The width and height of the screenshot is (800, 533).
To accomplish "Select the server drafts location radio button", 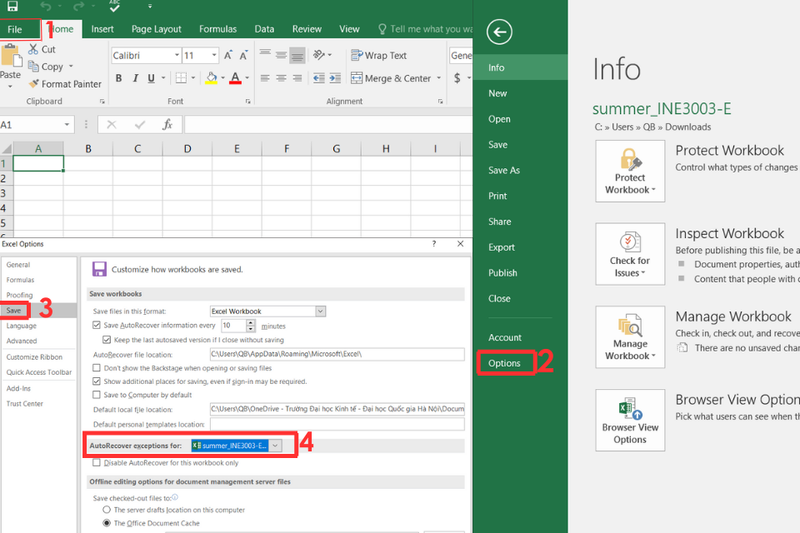I will (x=107, y=510).
